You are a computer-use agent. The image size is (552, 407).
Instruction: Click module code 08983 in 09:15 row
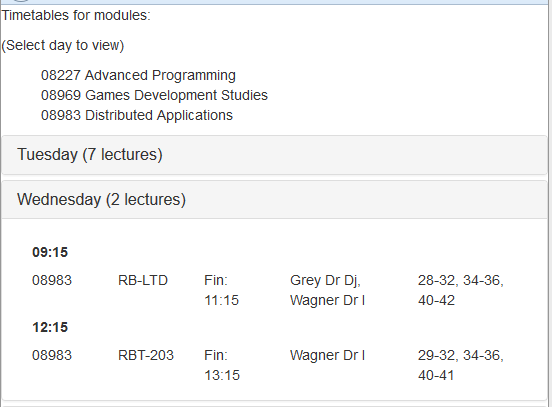pos(52,281)
